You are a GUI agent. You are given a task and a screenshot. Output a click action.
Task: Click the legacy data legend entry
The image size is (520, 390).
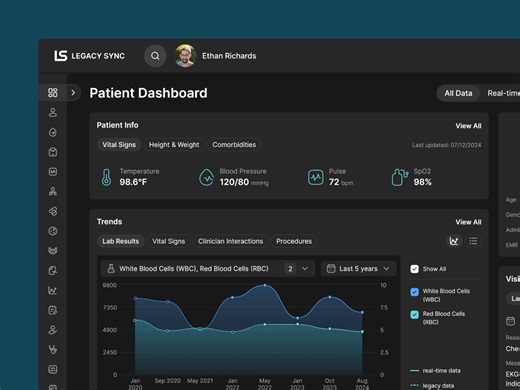point(432,386)
